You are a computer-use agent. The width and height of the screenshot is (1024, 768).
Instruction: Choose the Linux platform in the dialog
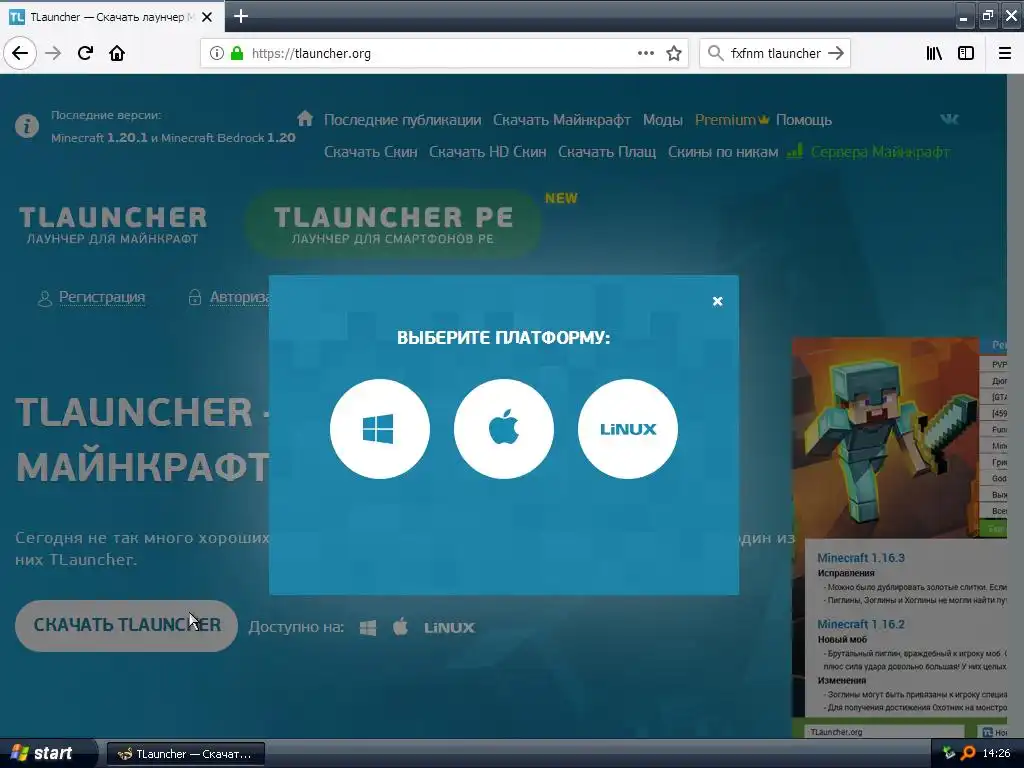click(x=628, y=429)
